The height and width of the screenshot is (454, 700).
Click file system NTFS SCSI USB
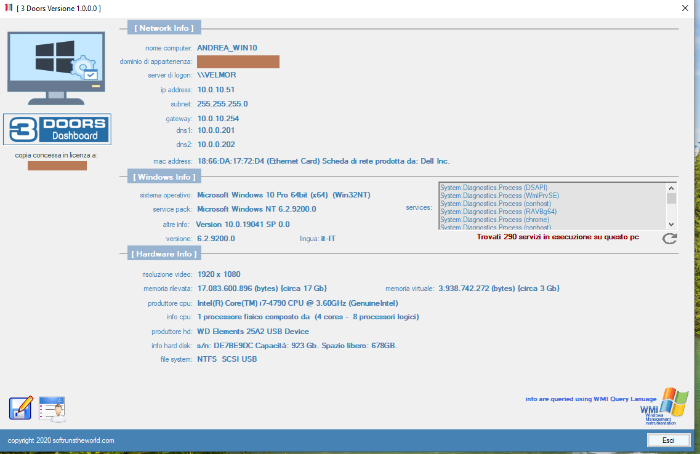[227, 359]
